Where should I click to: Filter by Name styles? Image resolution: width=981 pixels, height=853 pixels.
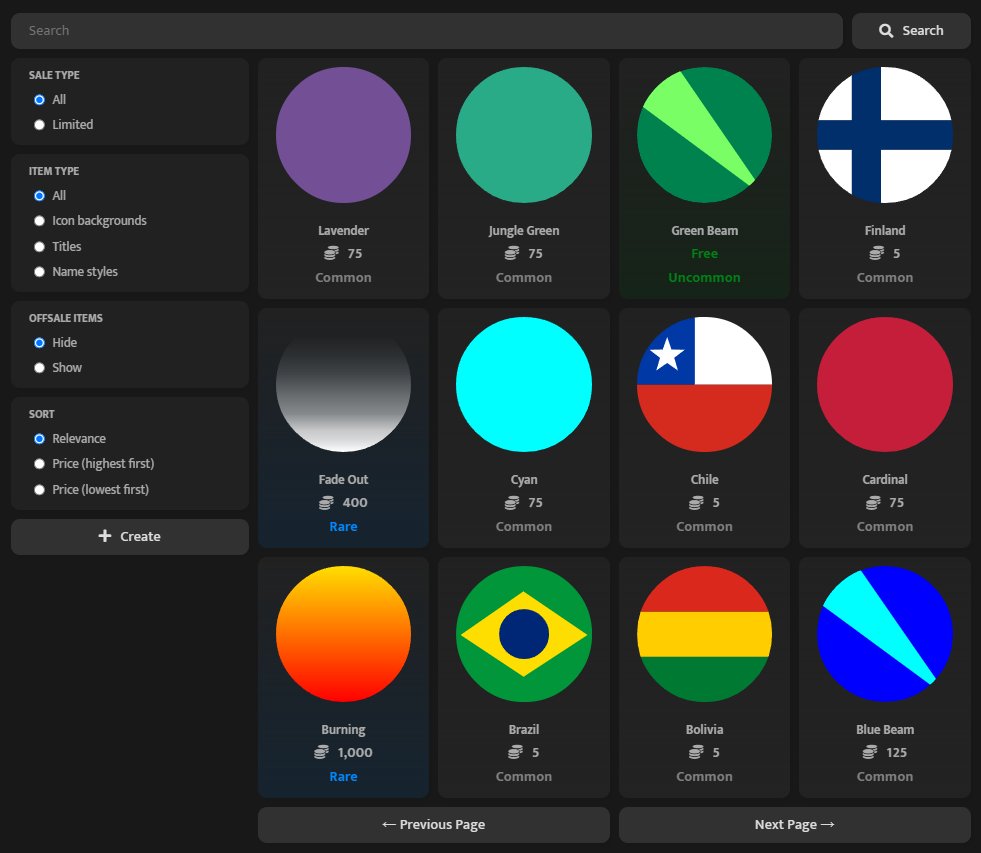(x=39, y=272)
